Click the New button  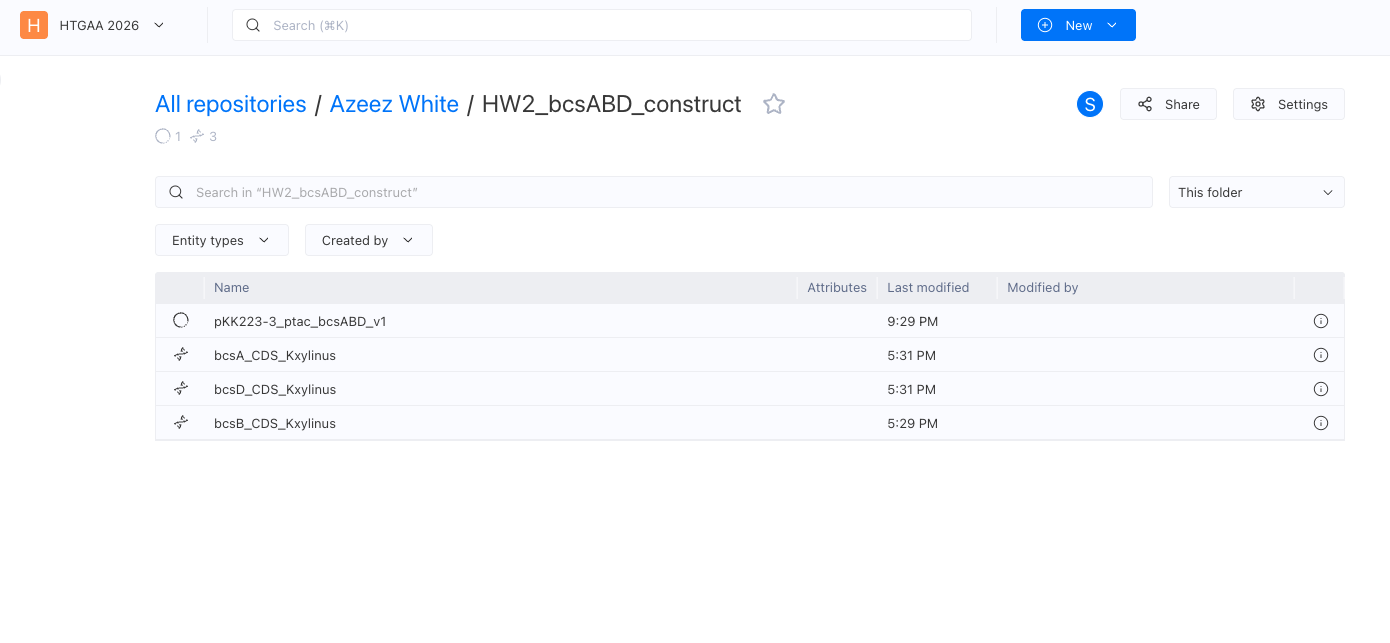tap(1078, 25)
